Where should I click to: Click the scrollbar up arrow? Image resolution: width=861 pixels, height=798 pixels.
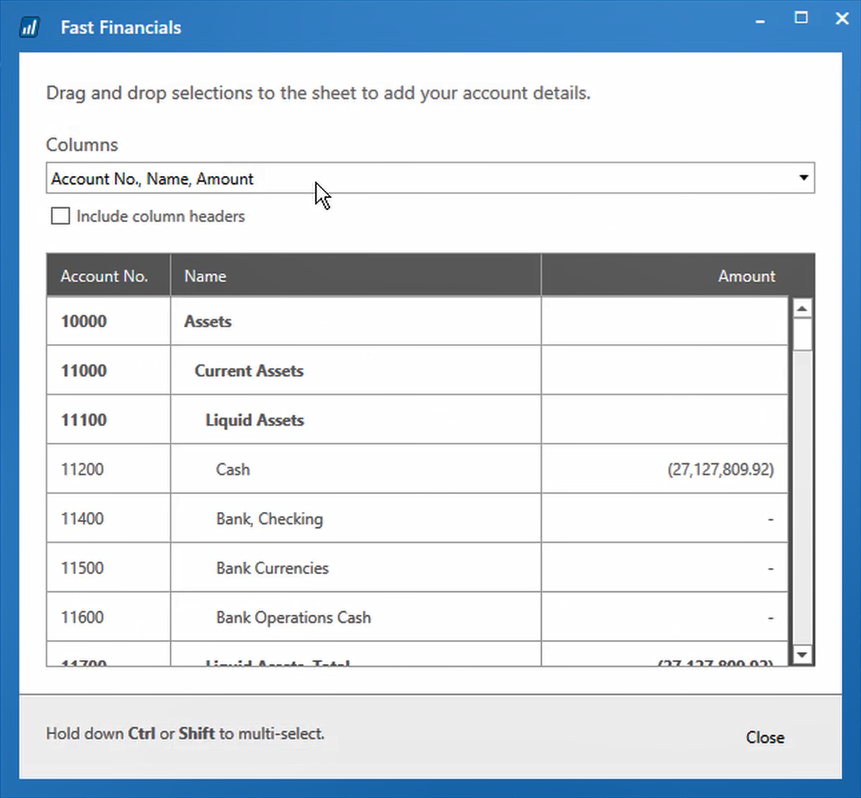click(x=802, y=309)
